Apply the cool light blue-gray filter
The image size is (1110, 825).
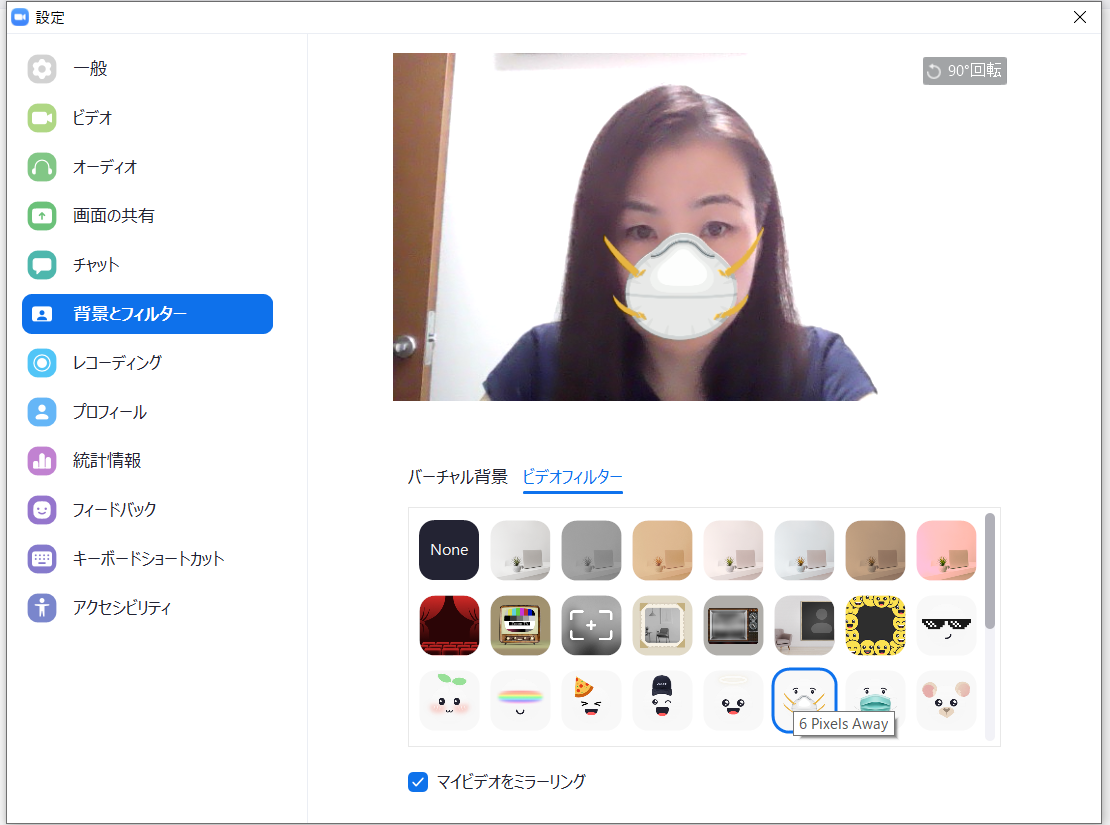coord(804,550)
